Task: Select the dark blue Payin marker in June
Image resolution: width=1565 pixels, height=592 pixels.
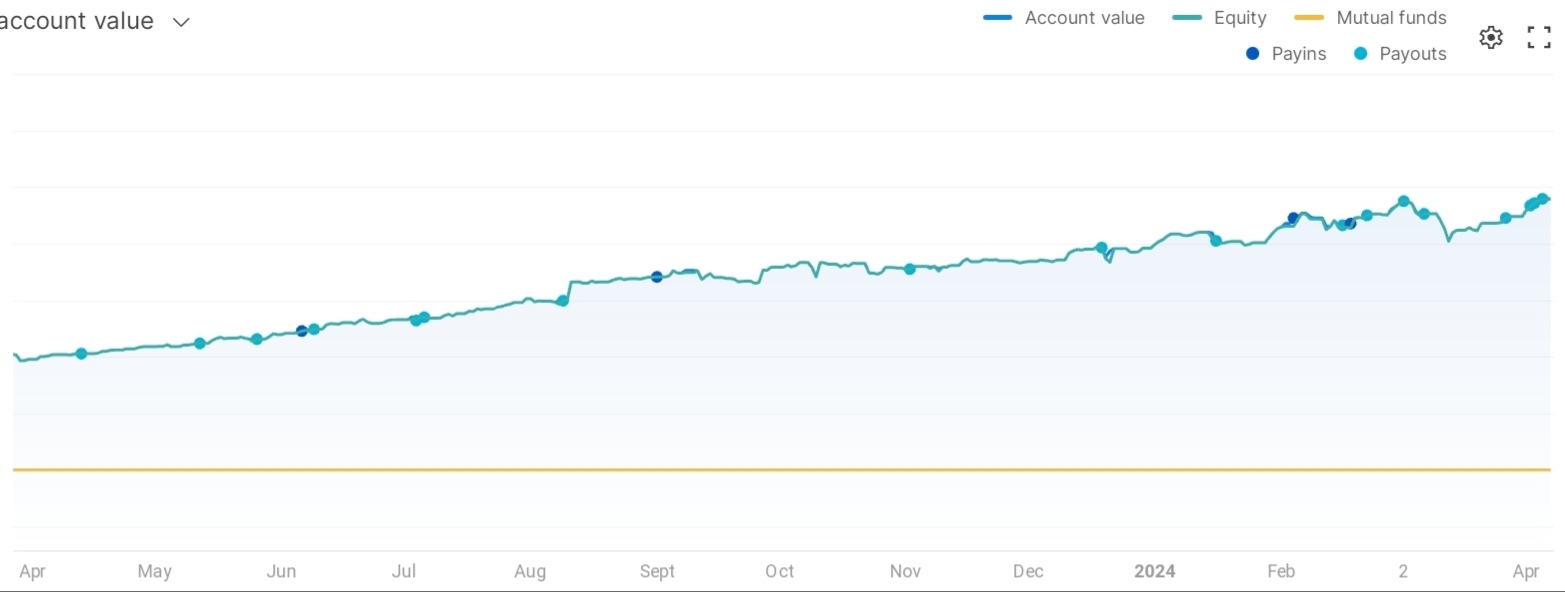Action: tap(302, 331)
